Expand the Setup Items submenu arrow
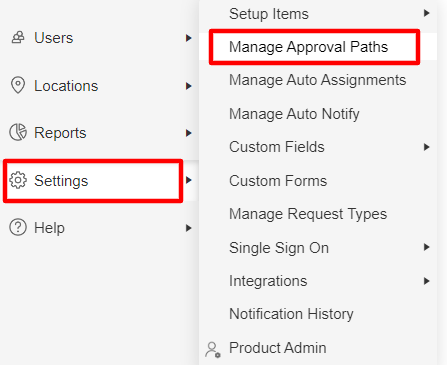This screenshot has width=447, height=365. tap(426, 13)
